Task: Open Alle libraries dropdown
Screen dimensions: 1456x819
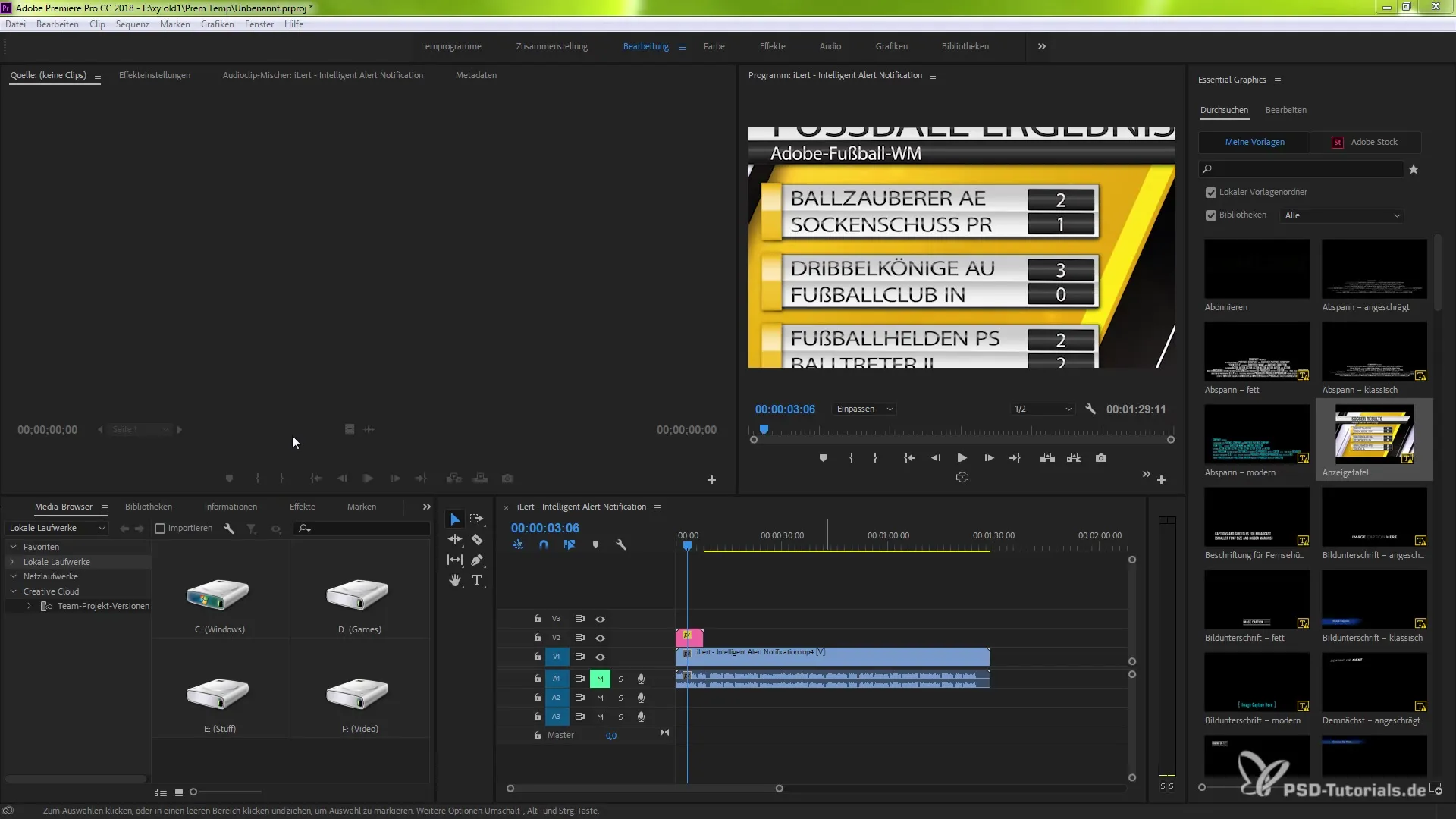Action: click(x=1341, y=215)
